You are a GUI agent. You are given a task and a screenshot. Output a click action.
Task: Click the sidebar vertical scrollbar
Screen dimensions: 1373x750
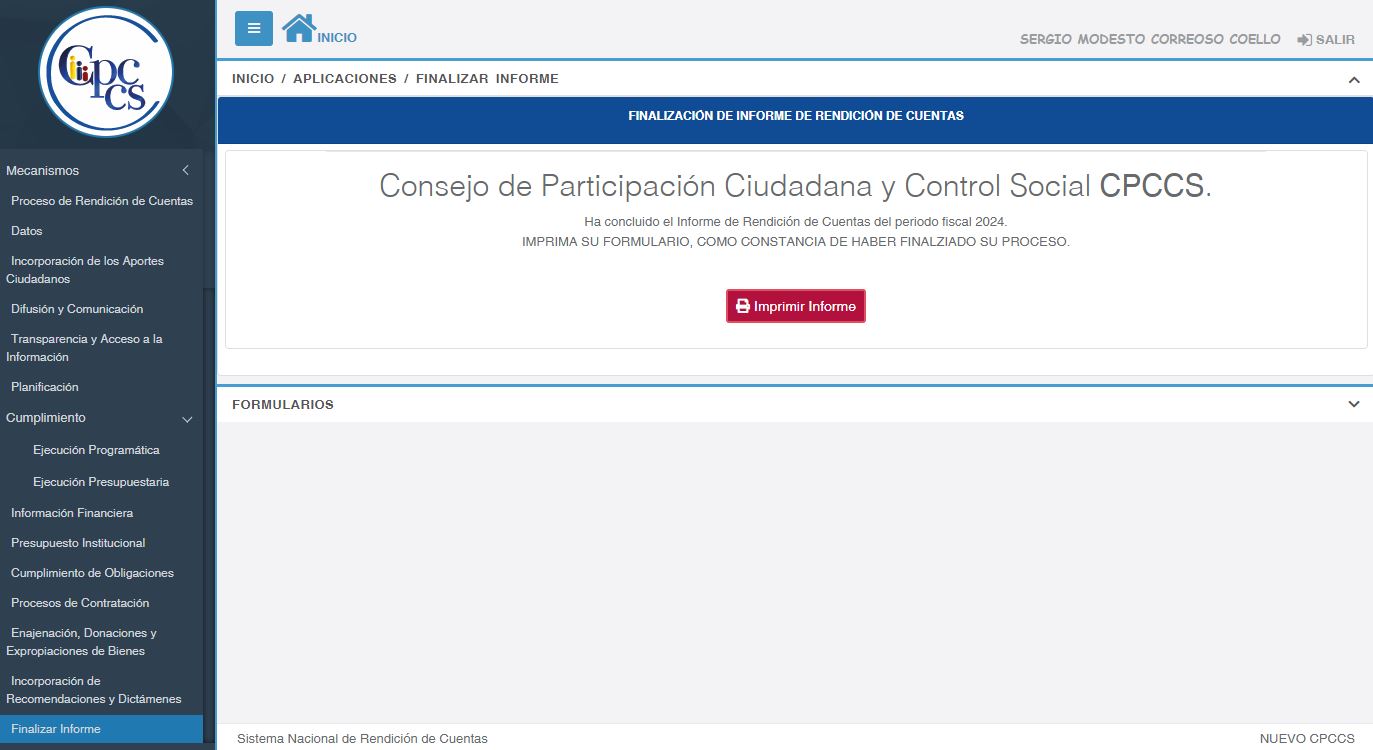click(x=208, y=500)
